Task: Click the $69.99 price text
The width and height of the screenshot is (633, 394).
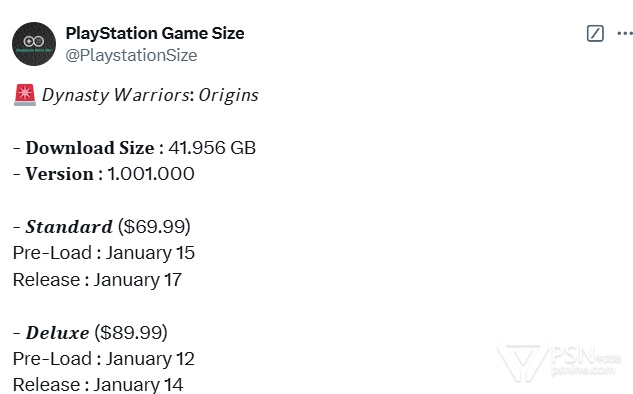Action: click(154, 226)
